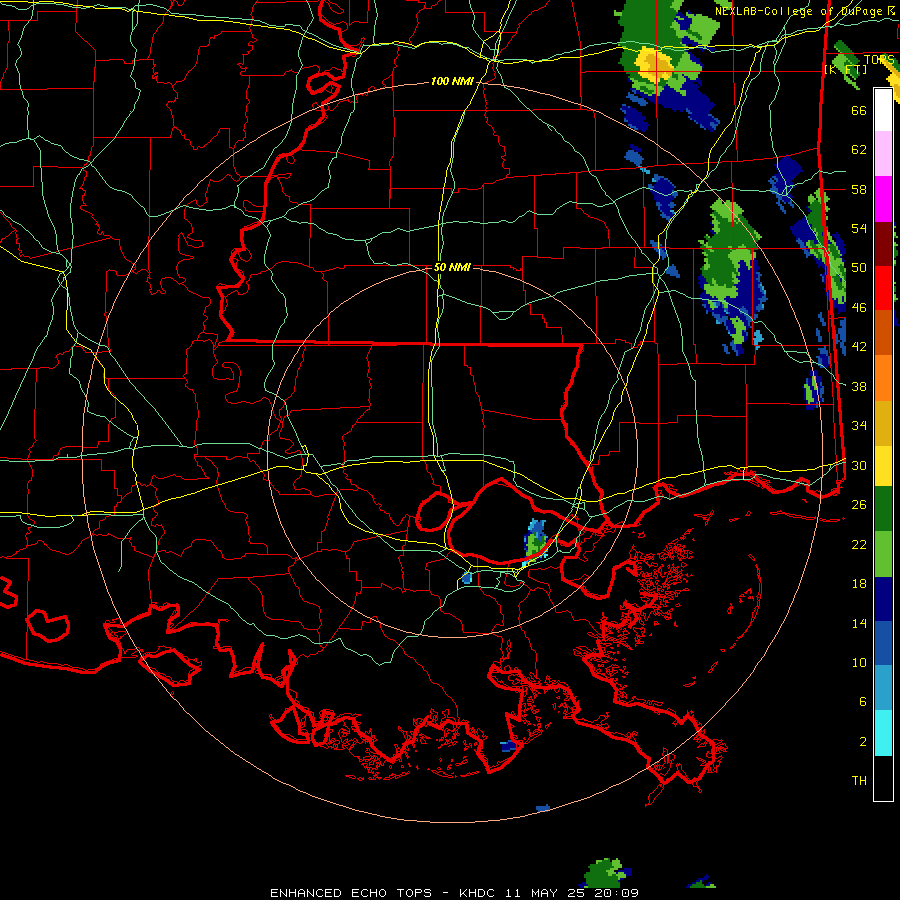Click the legend value '54'
The image size is (900, 900).
(x=859, y=228)
